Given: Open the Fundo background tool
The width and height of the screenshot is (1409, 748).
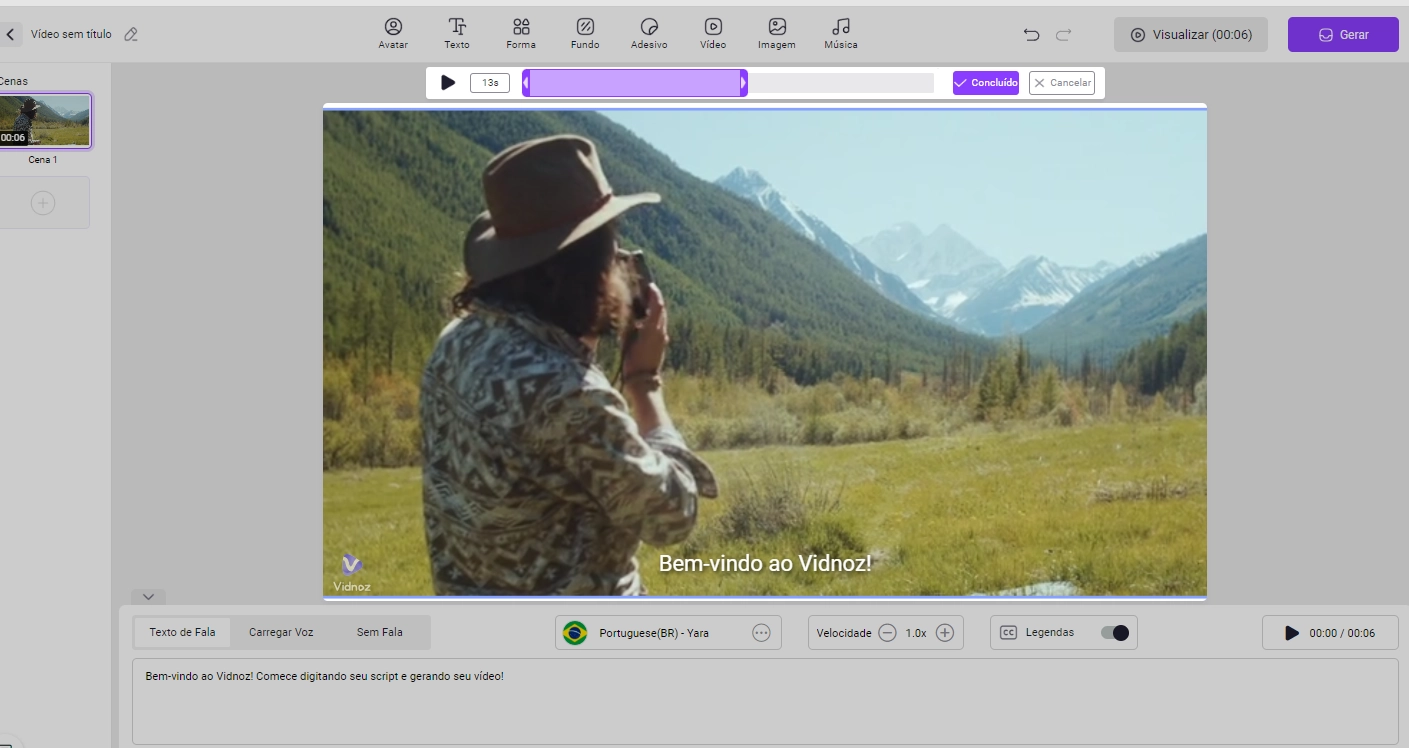Looking at the screenshot, I should point(585,33).
